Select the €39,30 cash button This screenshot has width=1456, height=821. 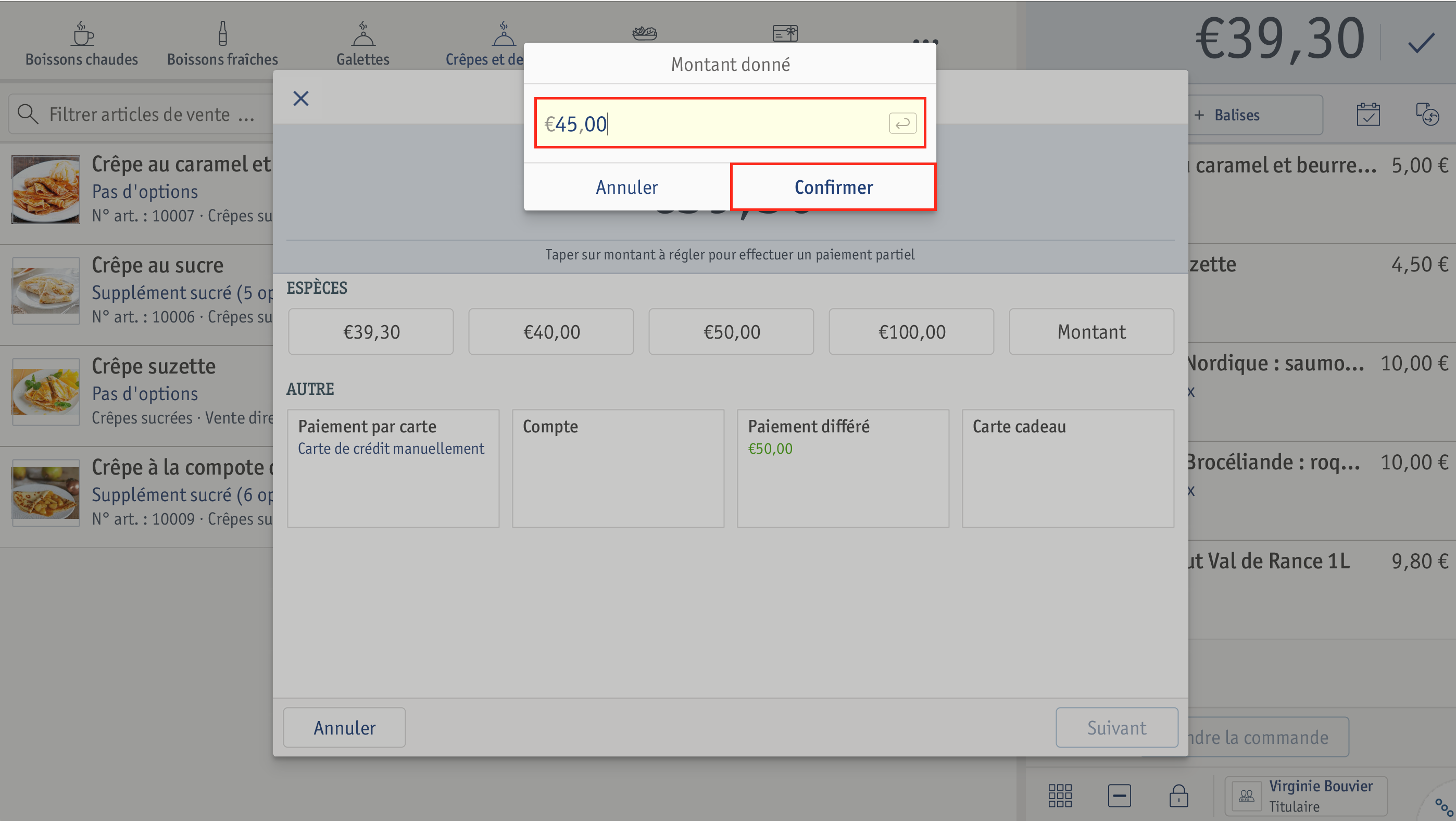371,332
